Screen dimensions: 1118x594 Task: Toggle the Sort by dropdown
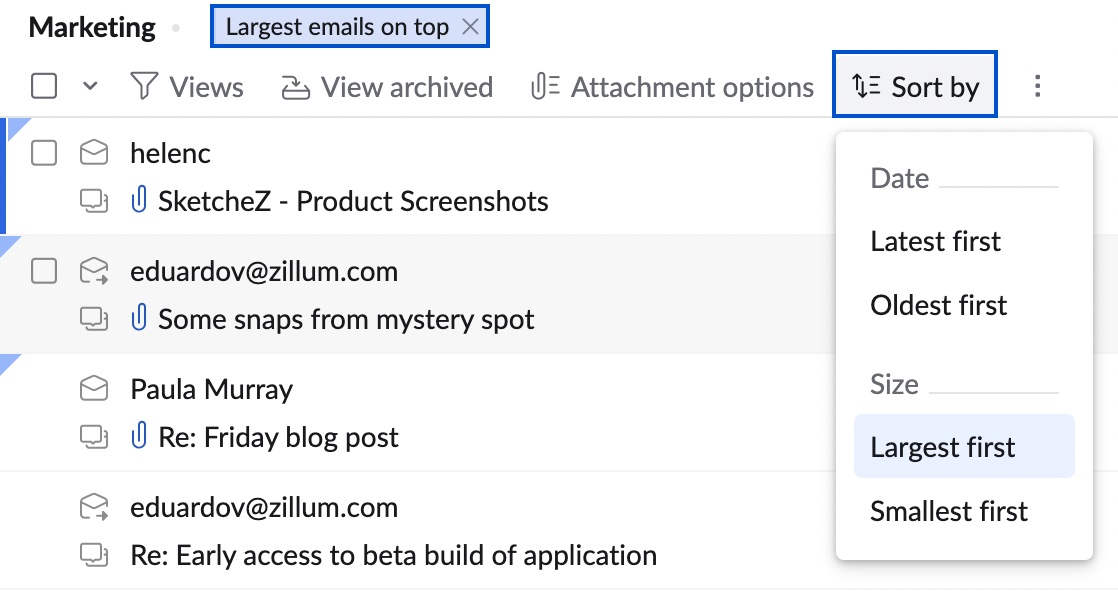pos(915,87)
